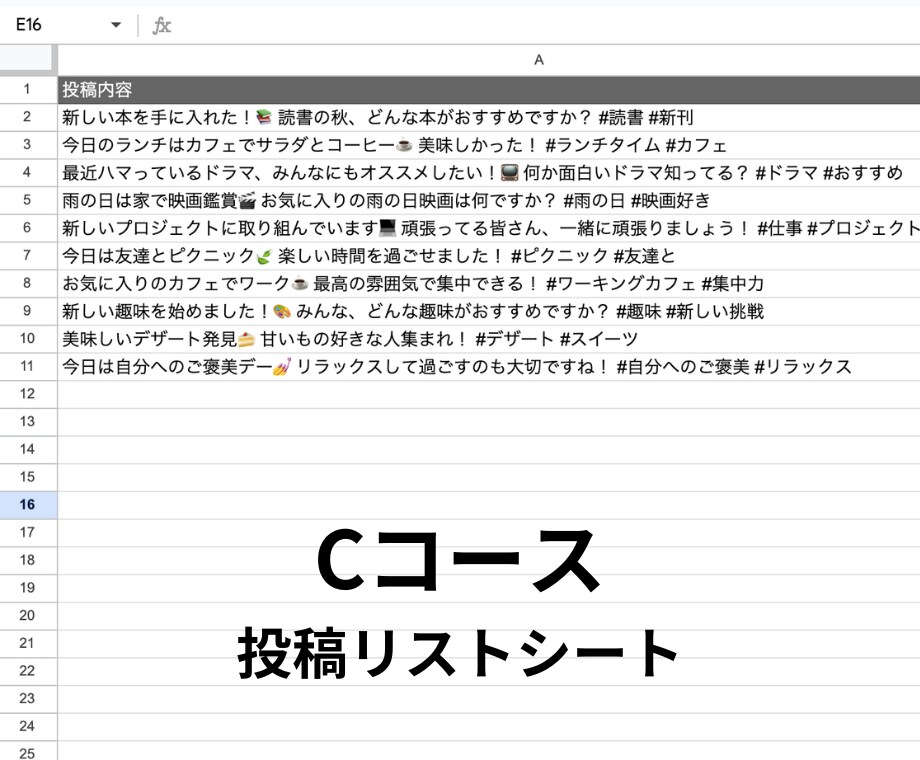Select row 10 header

pos(28,339)
